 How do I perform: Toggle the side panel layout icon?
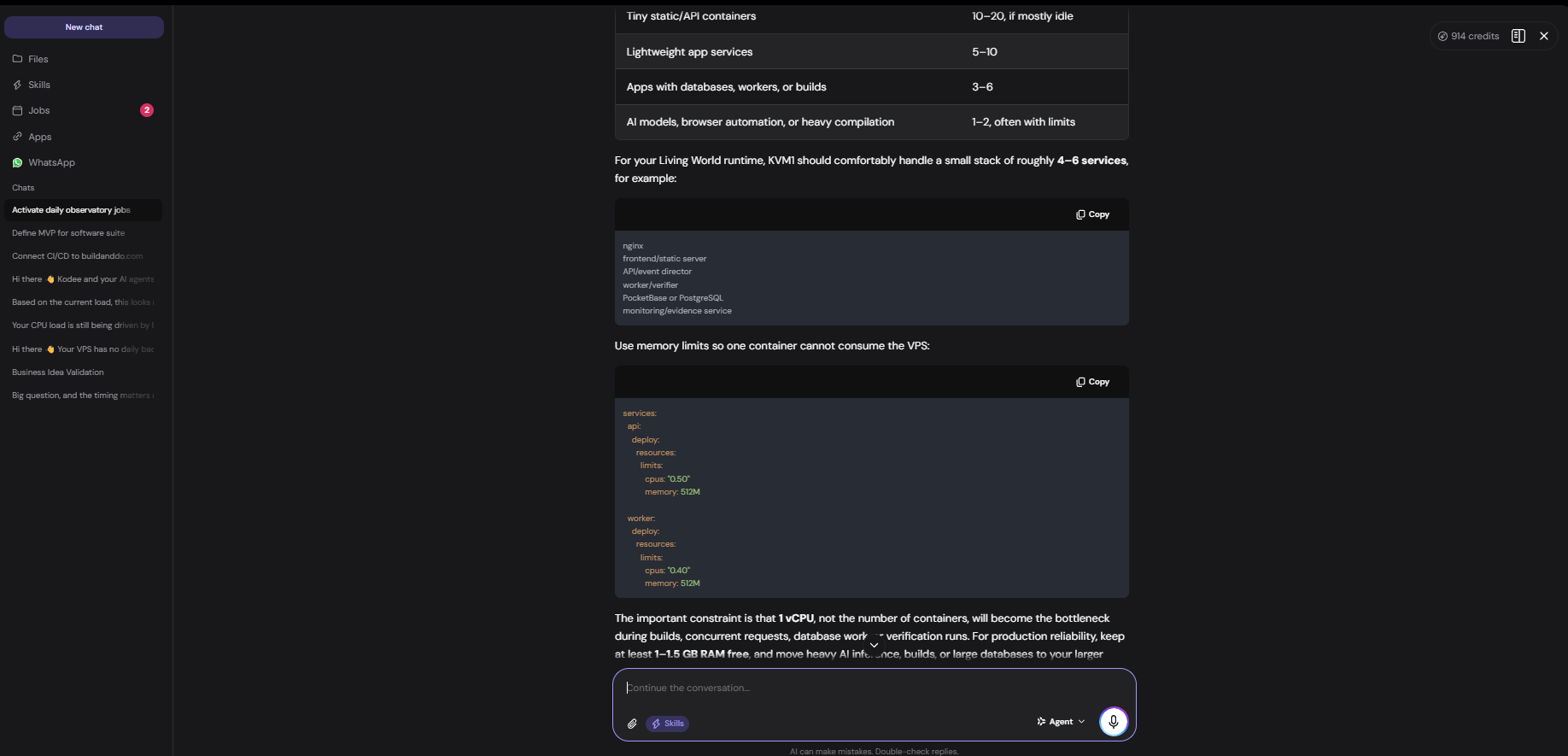[1518, 36]
